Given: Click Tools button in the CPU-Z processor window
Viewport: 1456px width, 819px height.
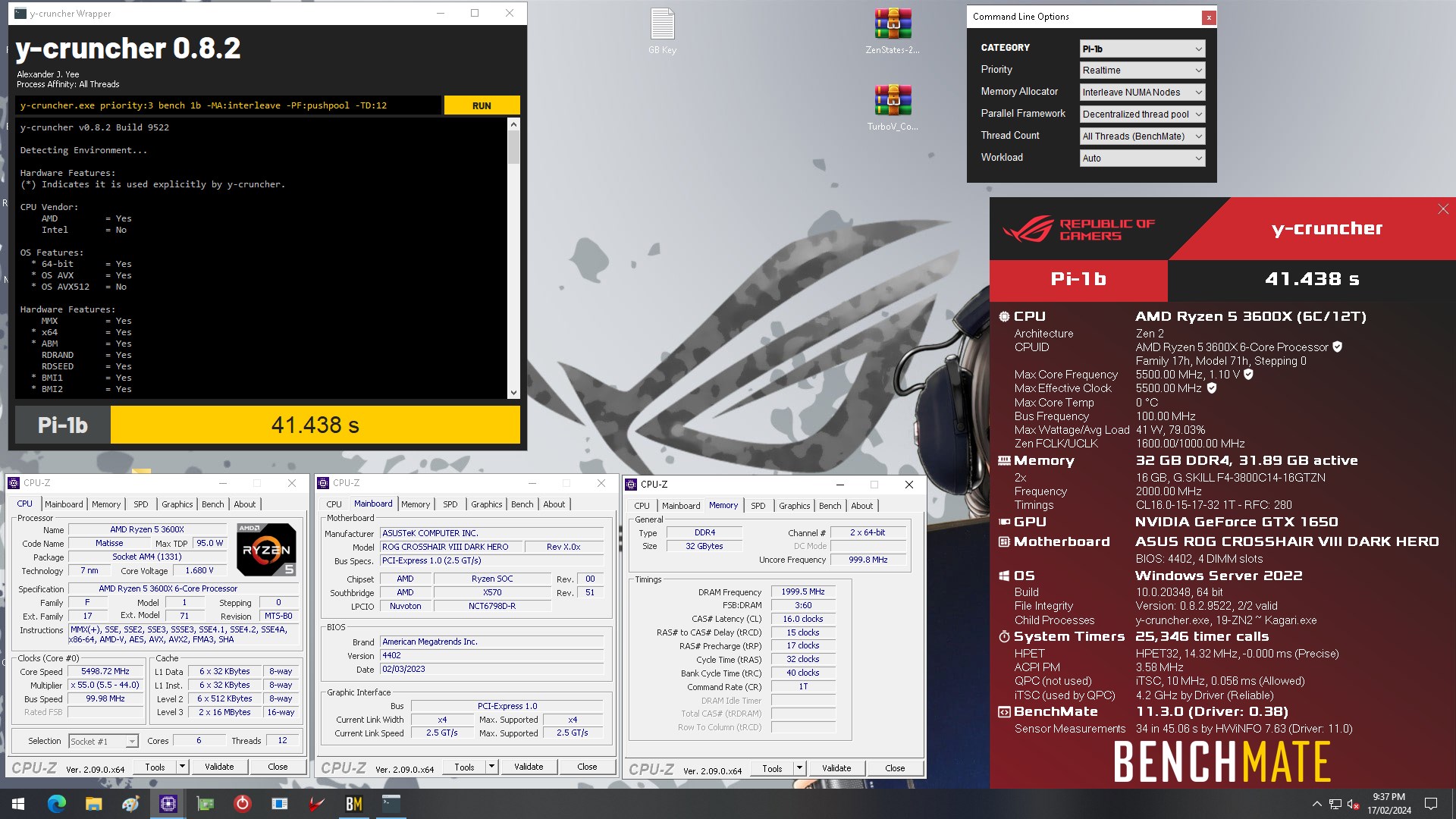Looking at the screenshot, I should click(155, 767).
